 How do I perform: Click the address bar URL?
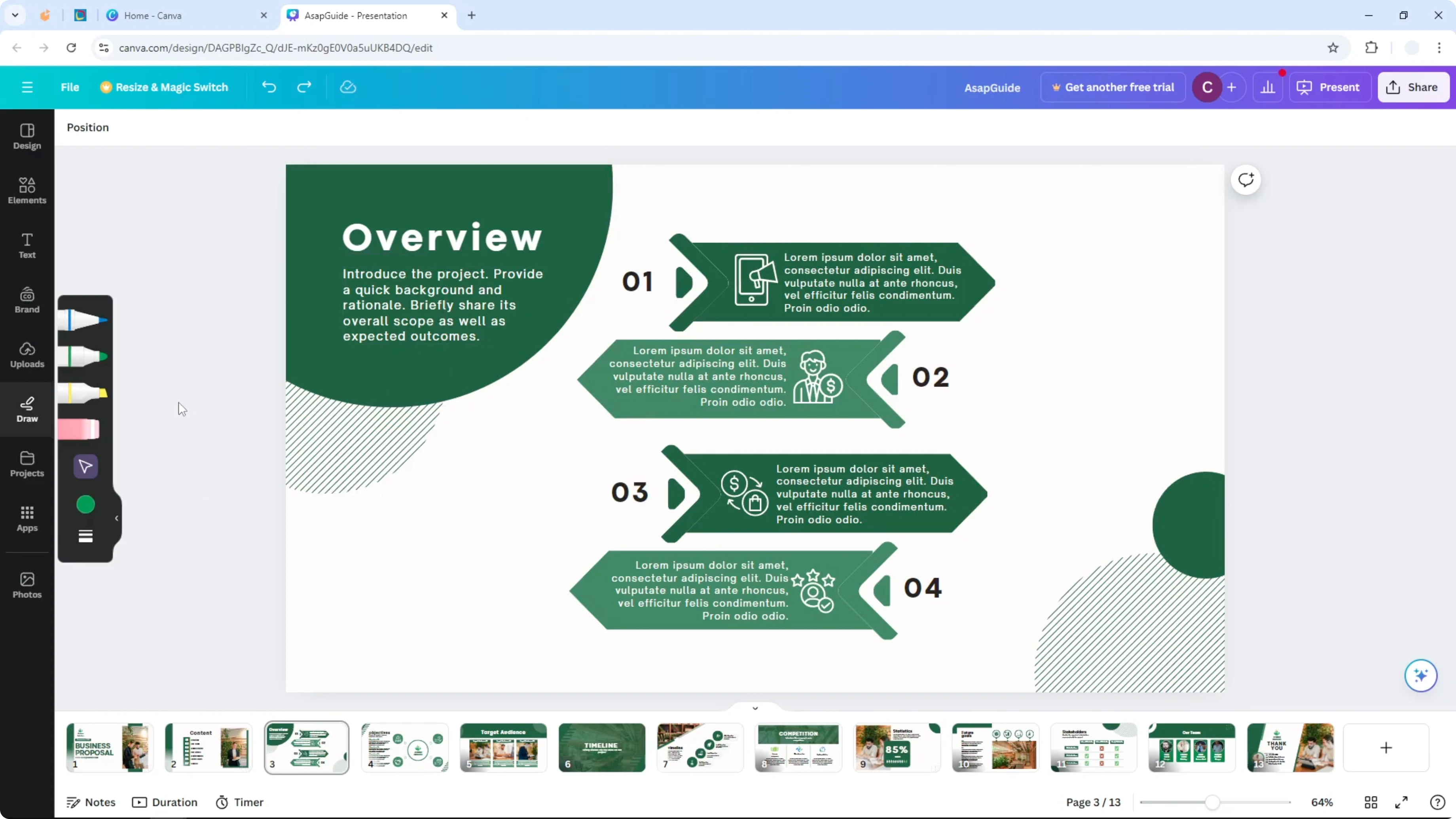click(276, 47)
